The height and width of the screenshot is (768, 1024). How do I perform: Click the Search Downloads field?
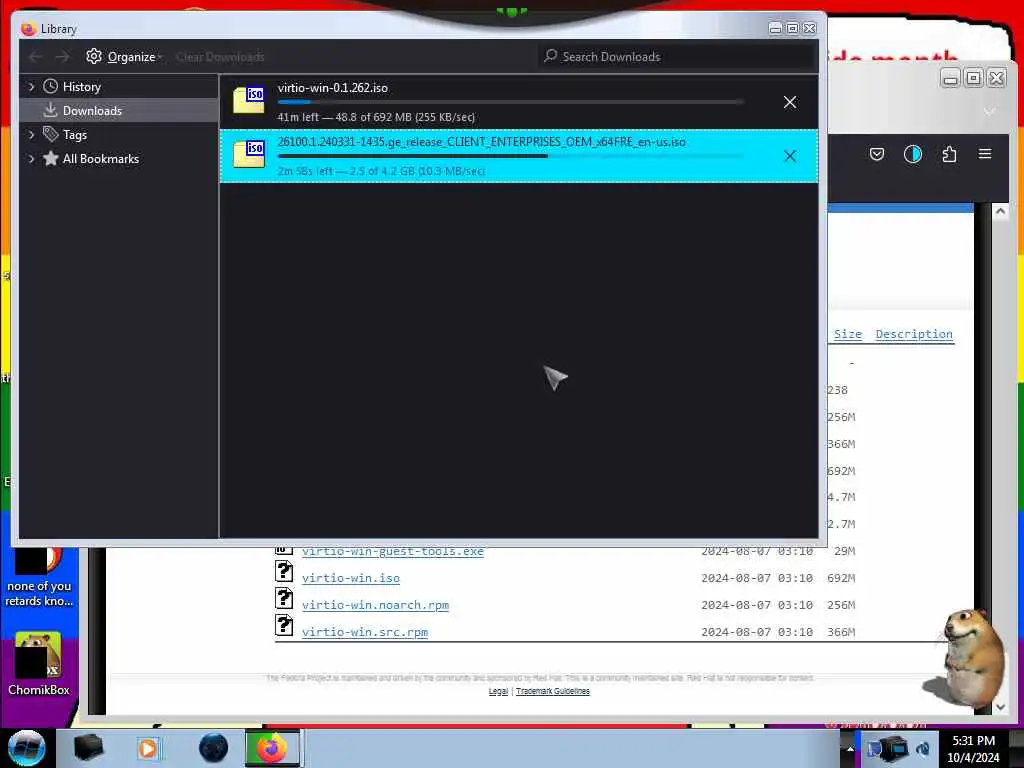pos(677,57)
